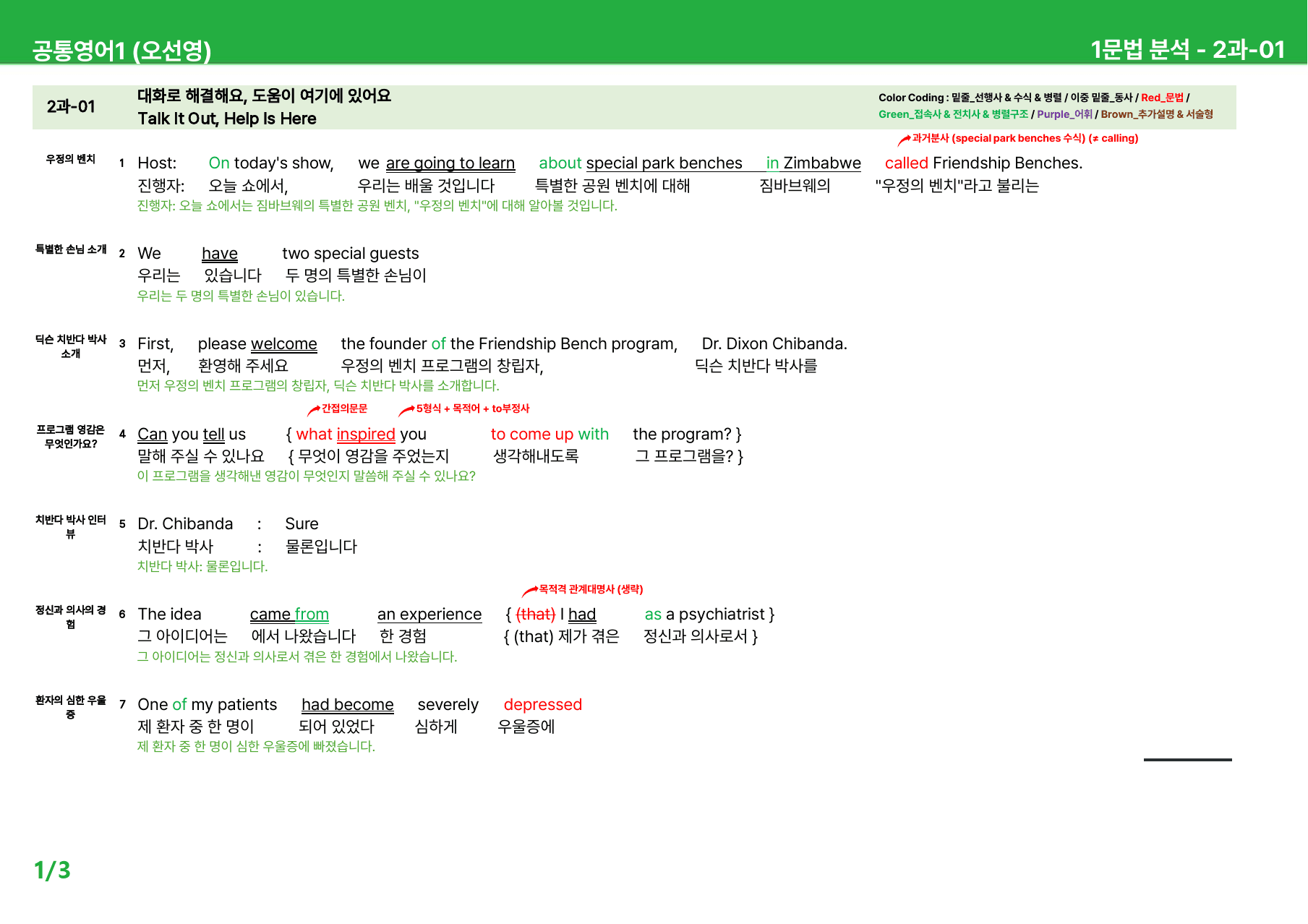The width and height of the screenshot is (1308, 924).
Task: Click the red phrase 'what inspired'
Action: click(346, 435)
